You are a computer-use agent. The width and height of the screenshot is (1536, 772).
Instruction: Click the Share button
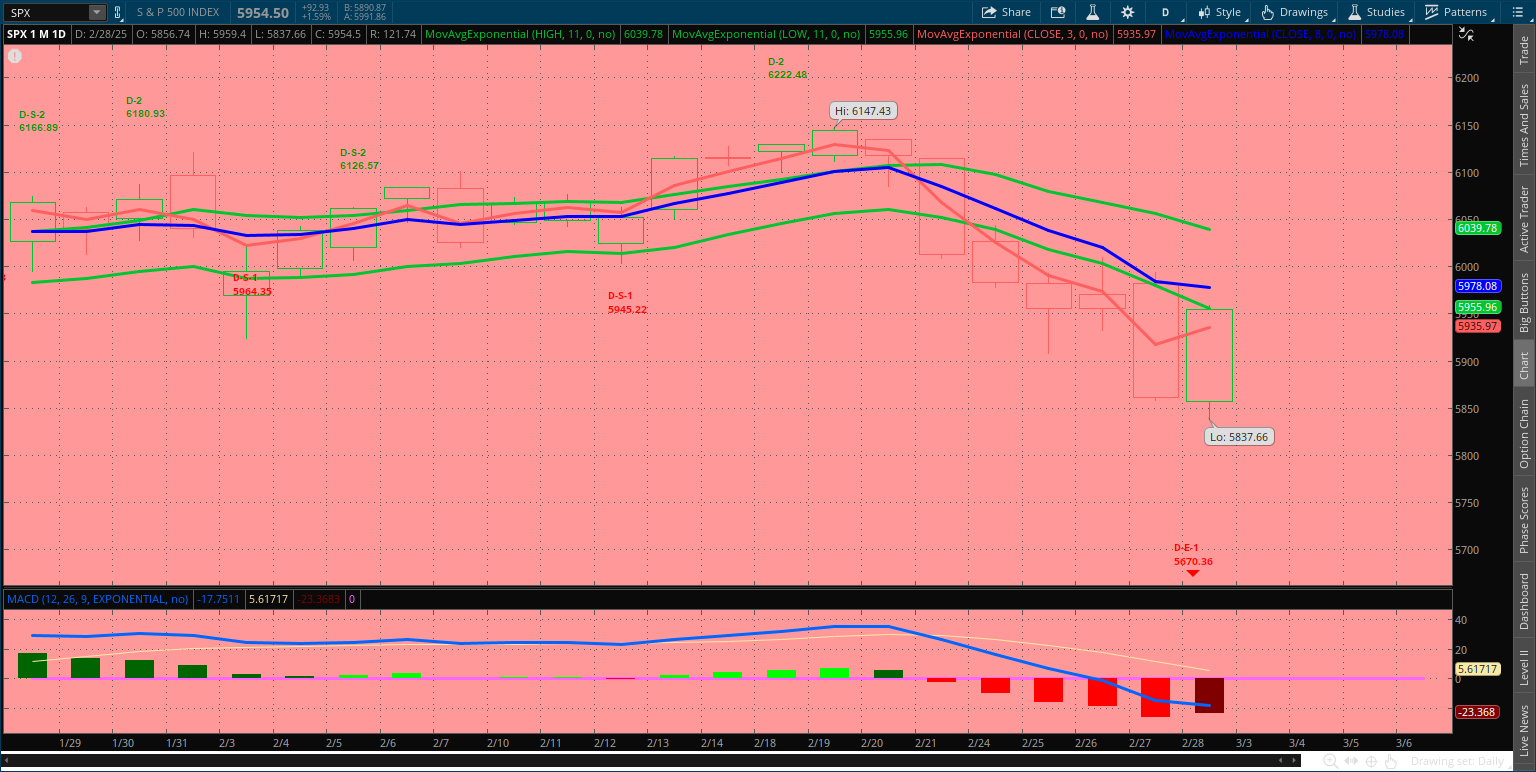point(1006,12)
